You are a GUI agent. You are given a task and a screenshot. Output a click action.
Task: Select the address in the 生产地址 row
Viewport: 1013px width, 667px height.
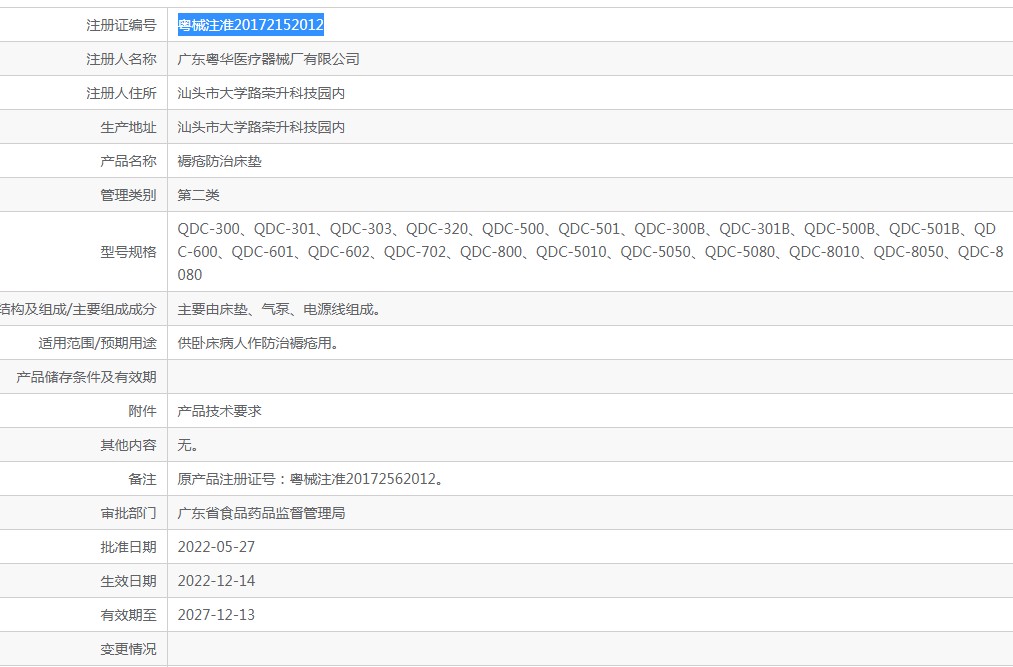(x=262, y=127)
